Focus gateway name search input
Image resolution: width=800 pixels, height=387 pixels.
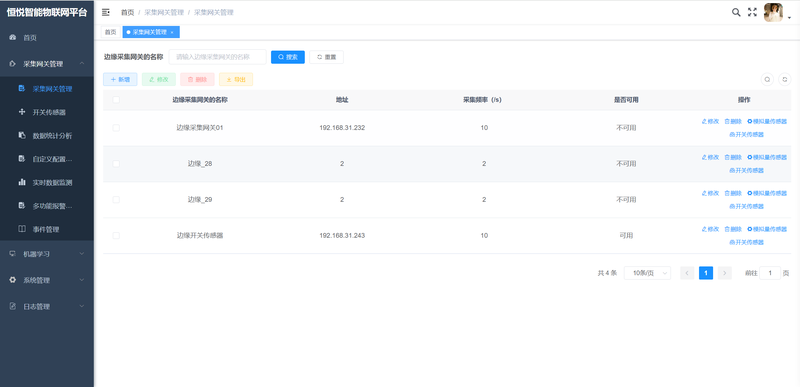[217, 57]
